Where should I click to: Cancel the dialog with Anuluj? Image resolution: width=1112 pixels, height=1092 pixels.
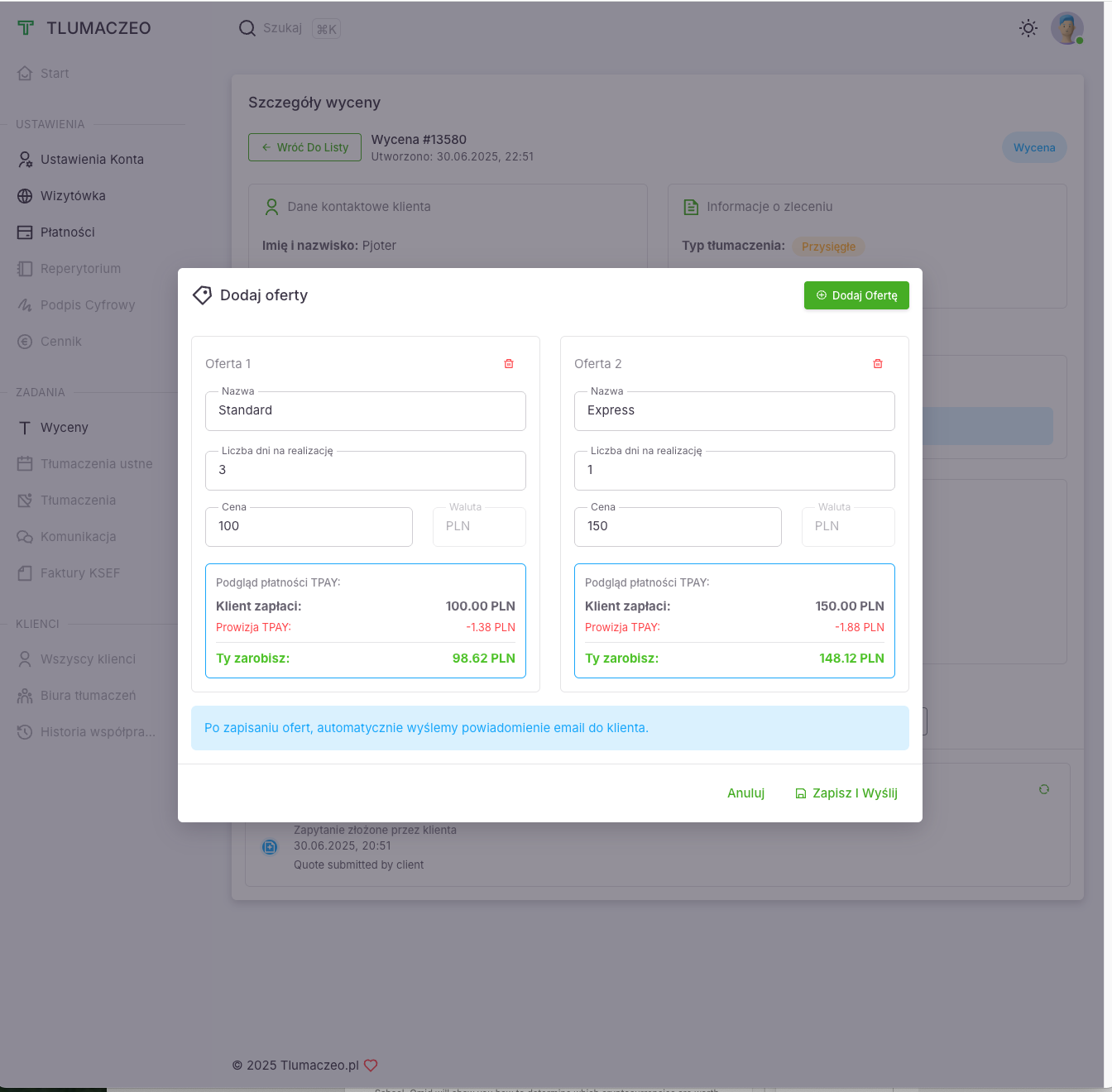click(x=745, y=793)
